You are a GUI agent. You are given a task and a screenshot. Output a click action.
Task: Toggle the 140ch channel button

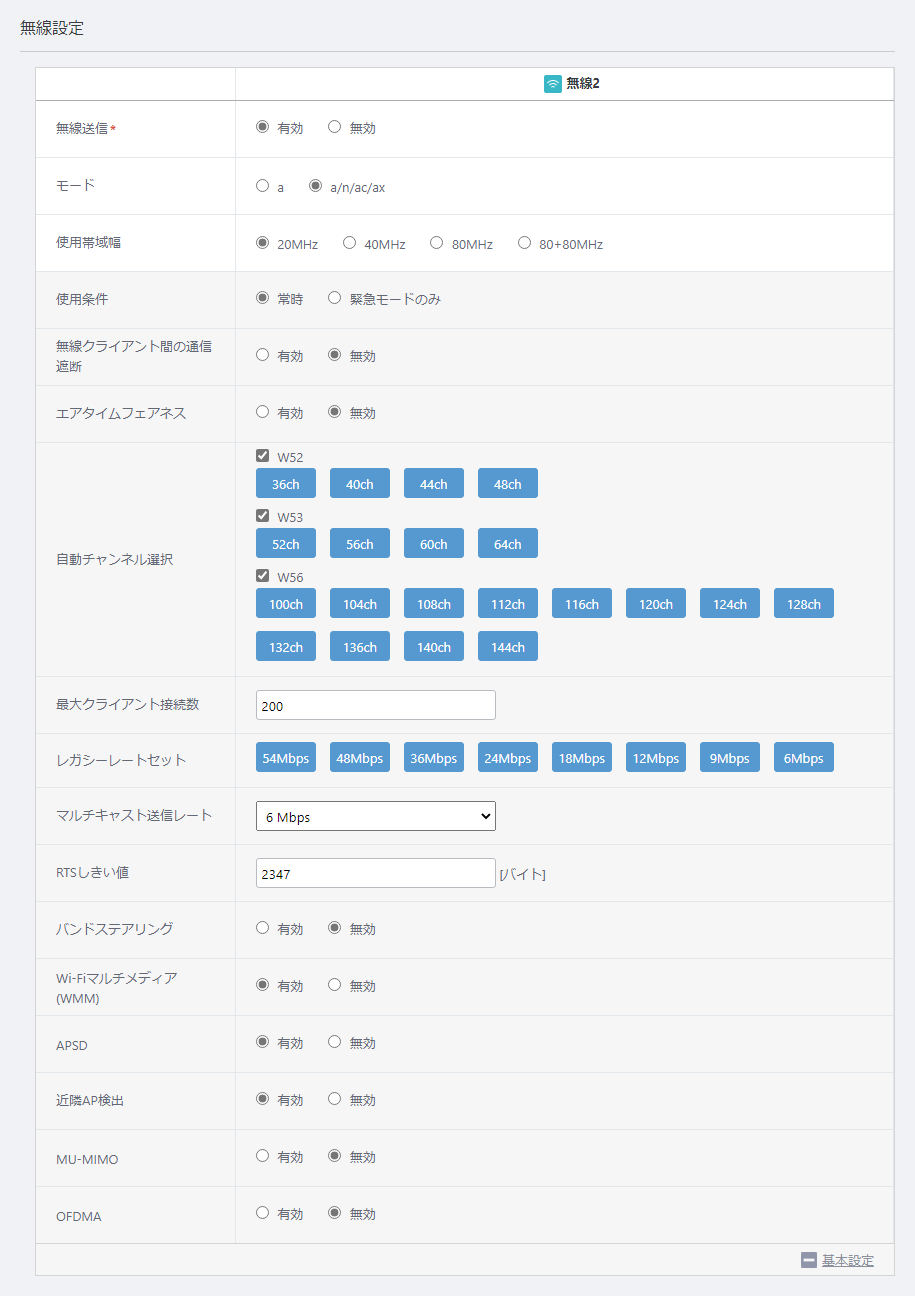434,646
